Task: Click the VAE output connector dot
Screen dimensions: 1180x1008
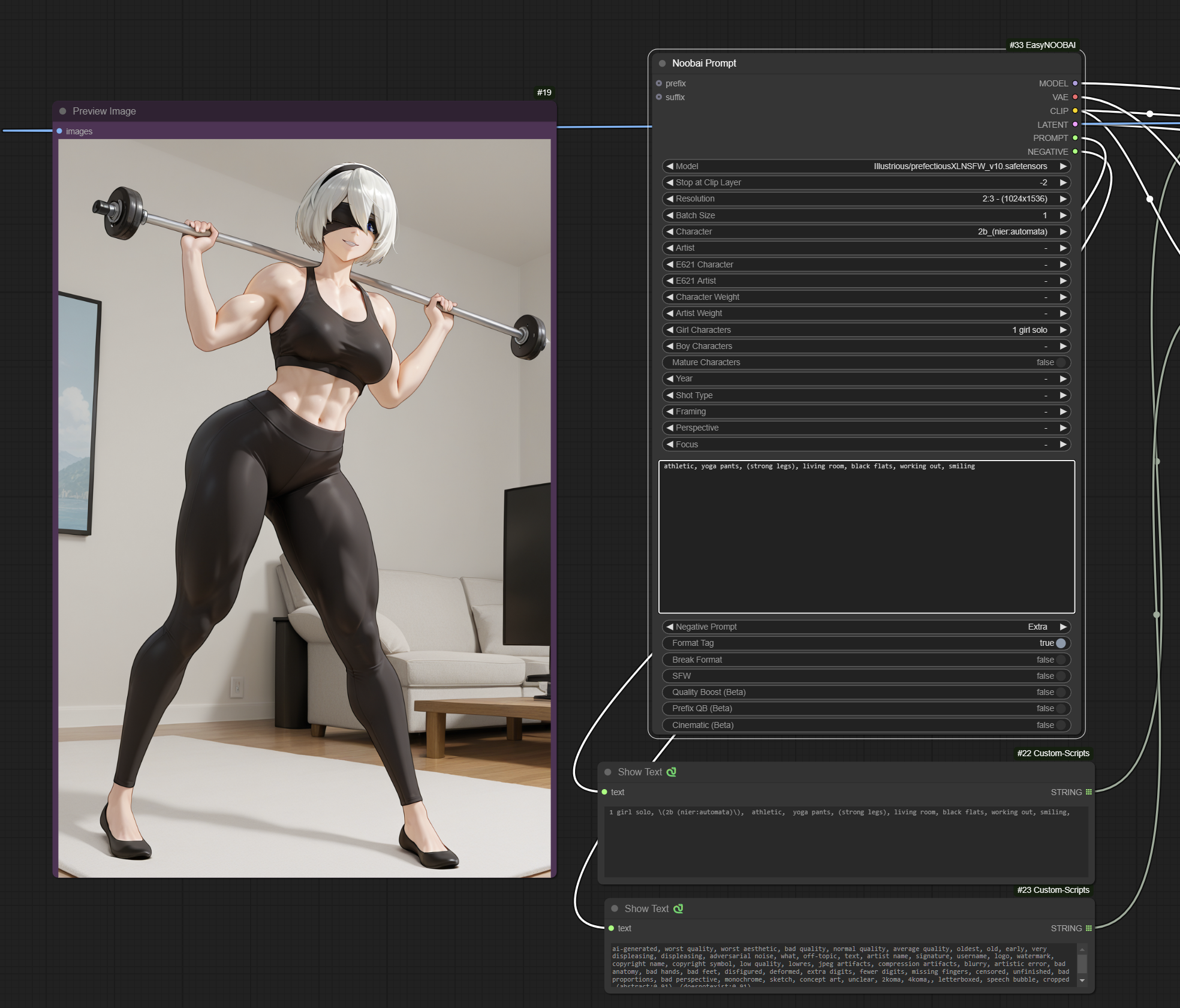Action: point(1075,97)
